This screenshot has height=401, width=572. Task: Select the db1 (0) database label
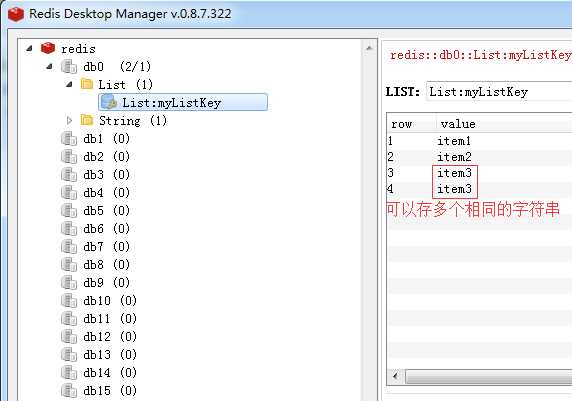coord(106,139)
